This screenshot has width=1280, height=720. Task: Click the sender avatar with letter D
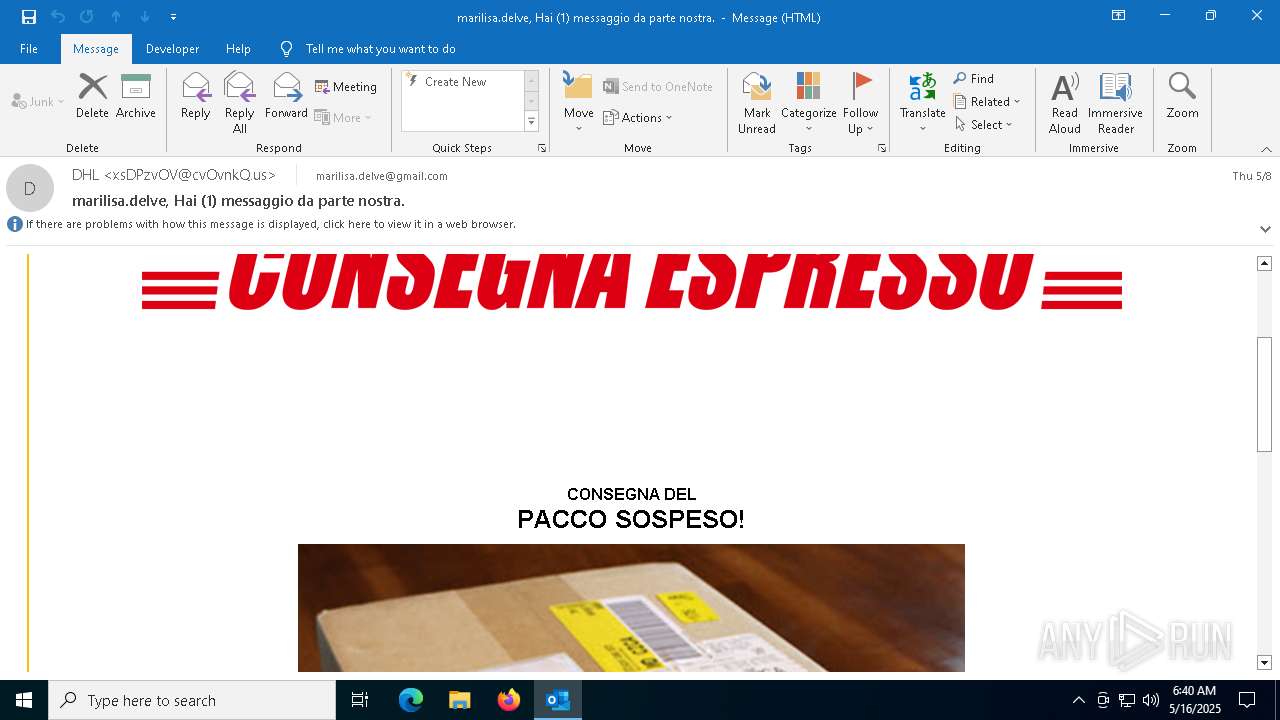[x=30, y=188]
